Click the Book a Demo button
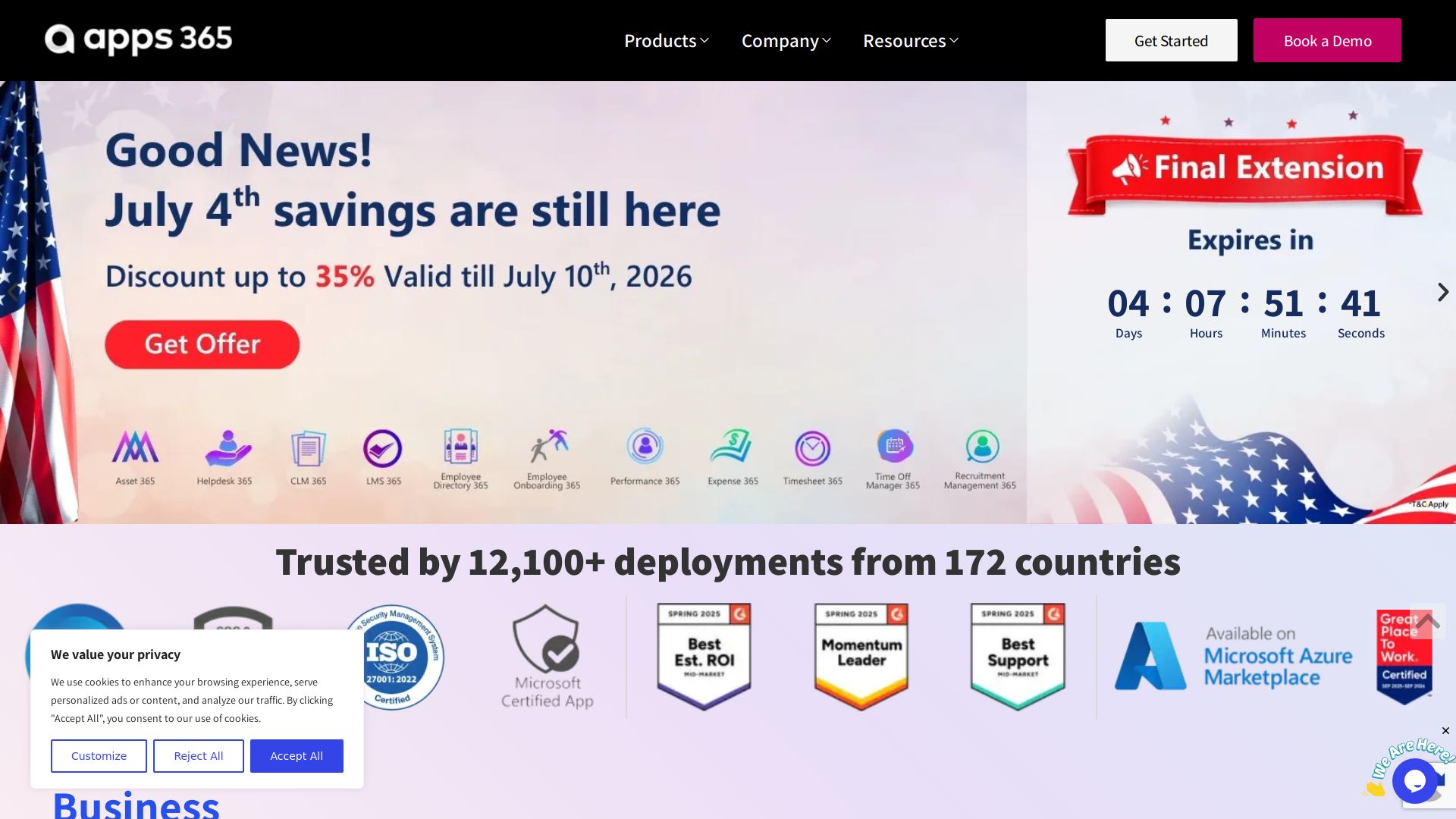The height and width of the screenshot is (819, 1456). 1327,40
